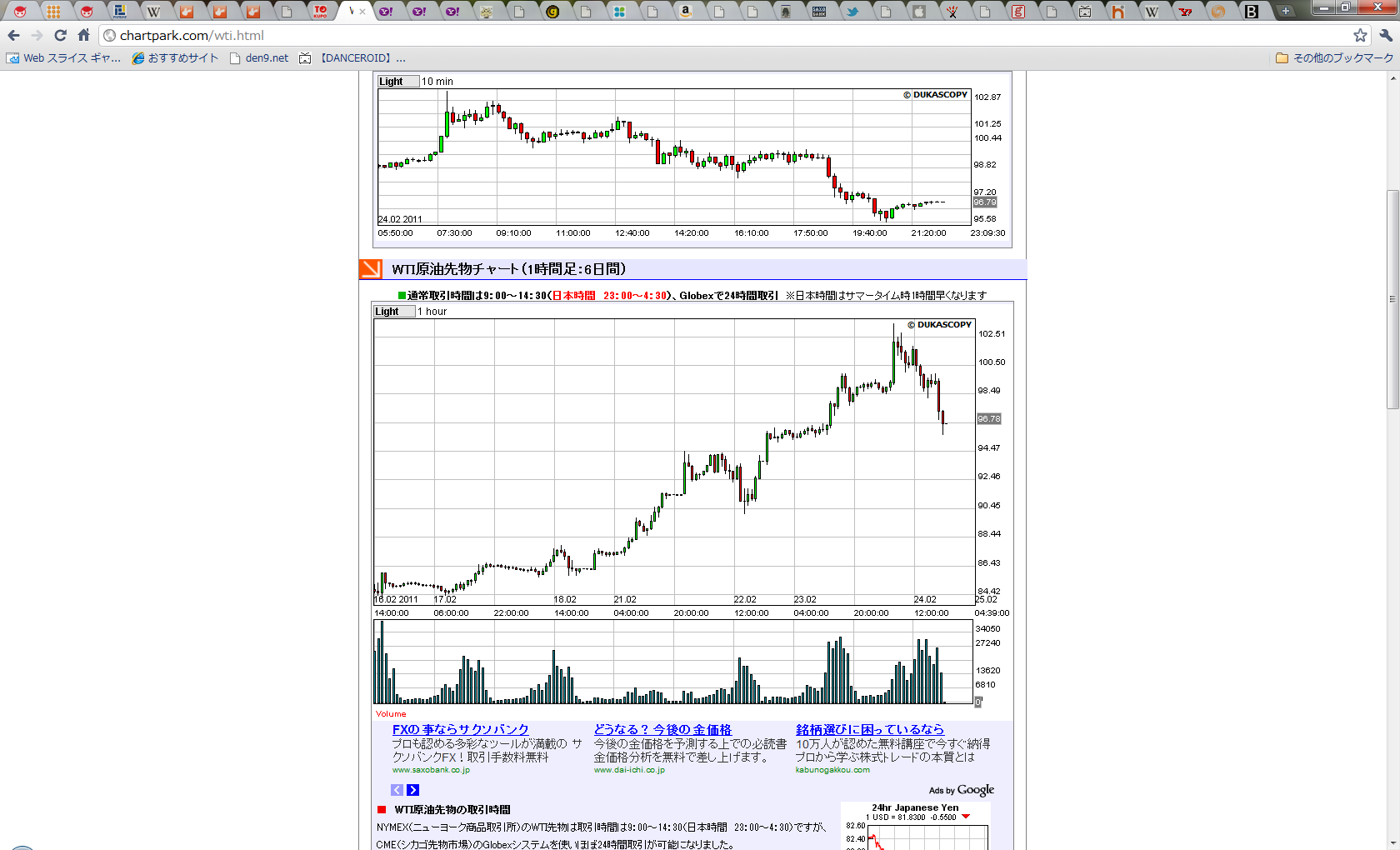The image size is (1400, 850).
Task: Click the WTI原油先物チャート（1時間足:6日間） heading
Action: (x=508, y=269)
